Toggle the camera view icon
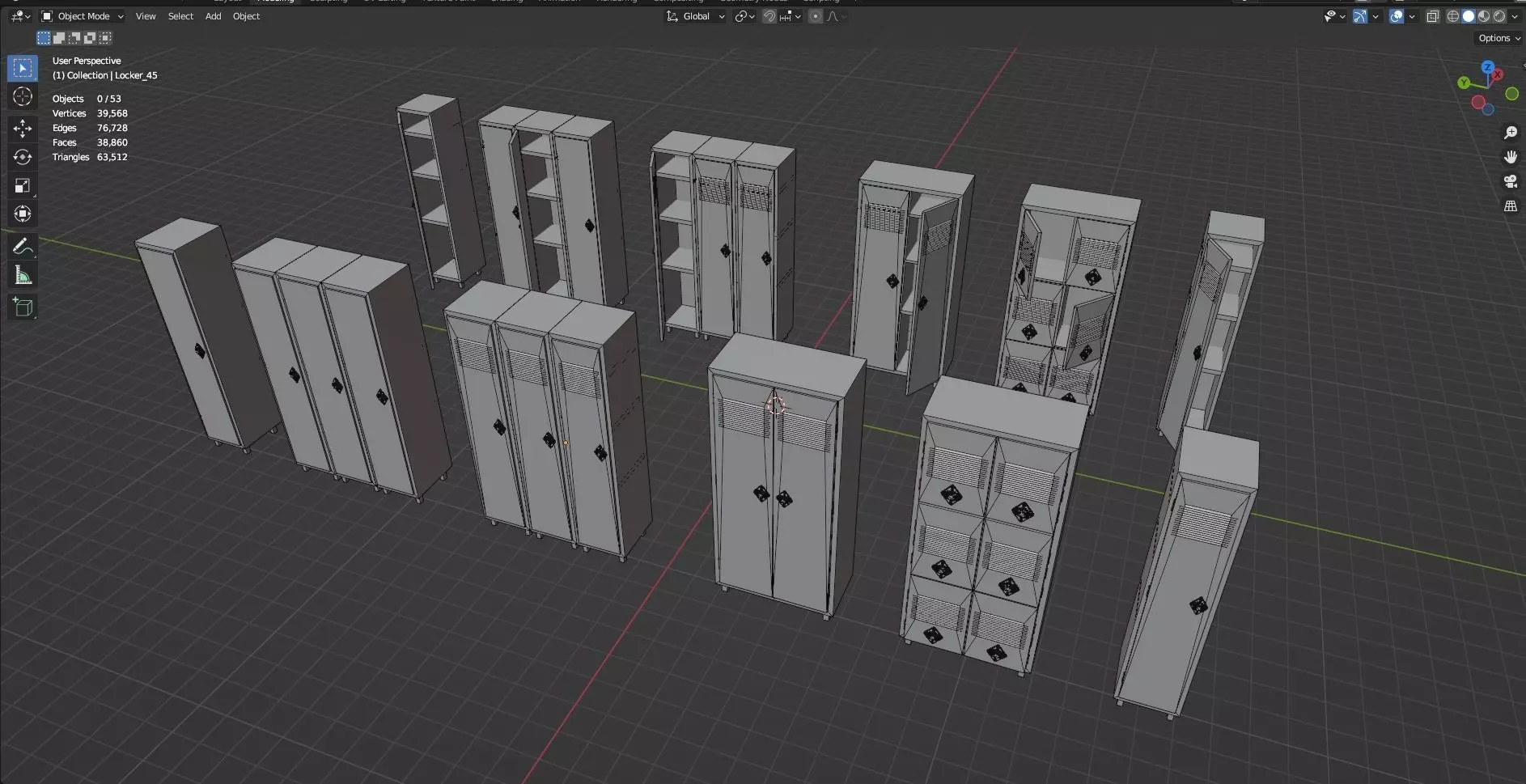The height and width of the screenshot is (784, 1526). coord(1510,181)
